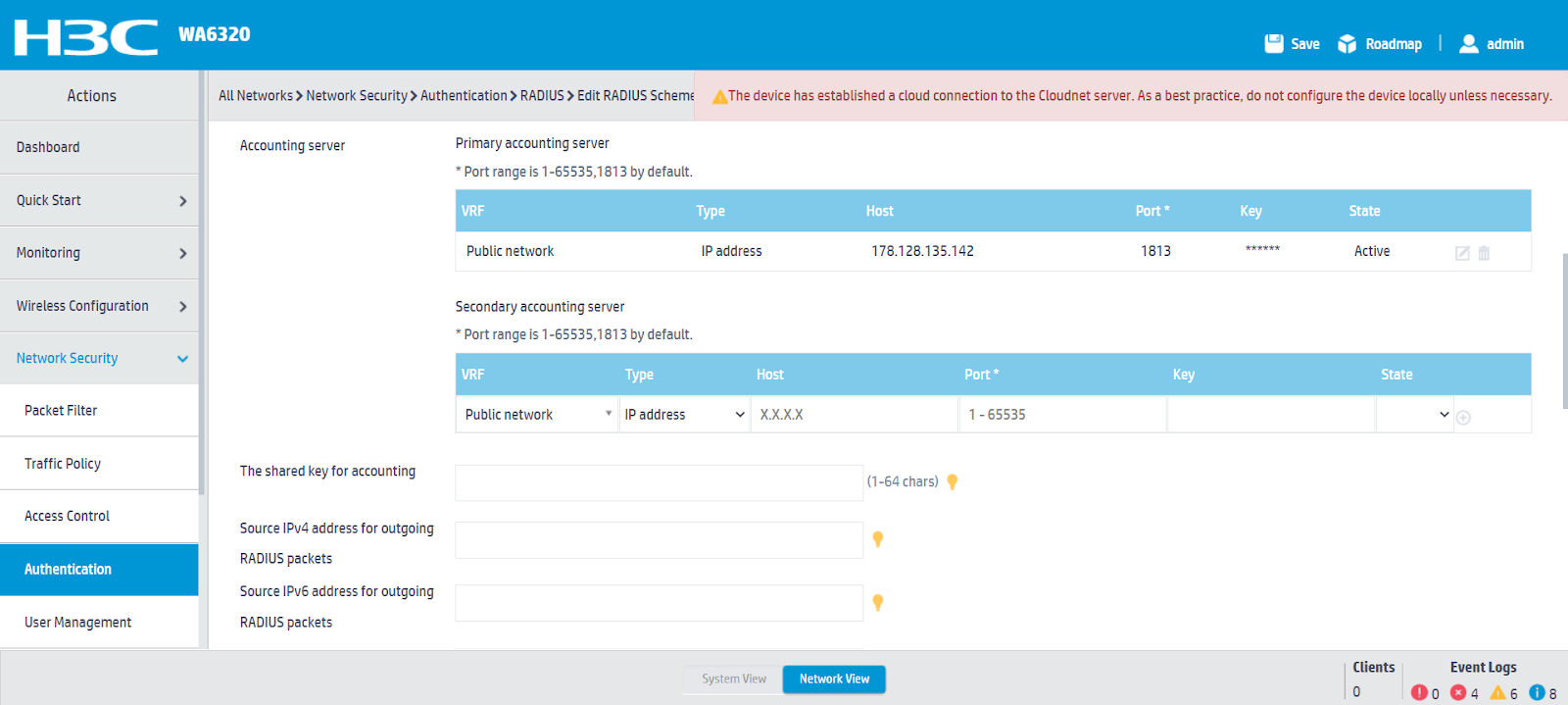Expand the Wireless Configuration menu

point(99,306)
